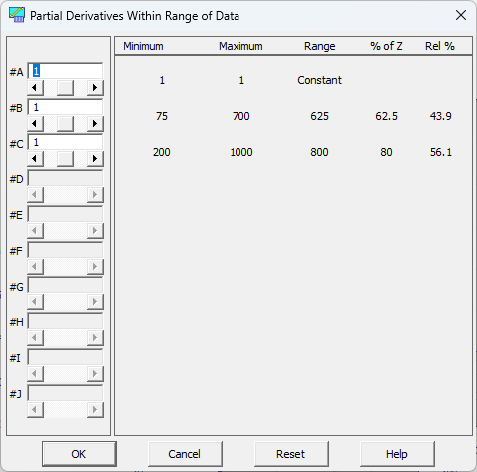Click the #A scrollbar thumb
The image size is (477, 472).
65,88
